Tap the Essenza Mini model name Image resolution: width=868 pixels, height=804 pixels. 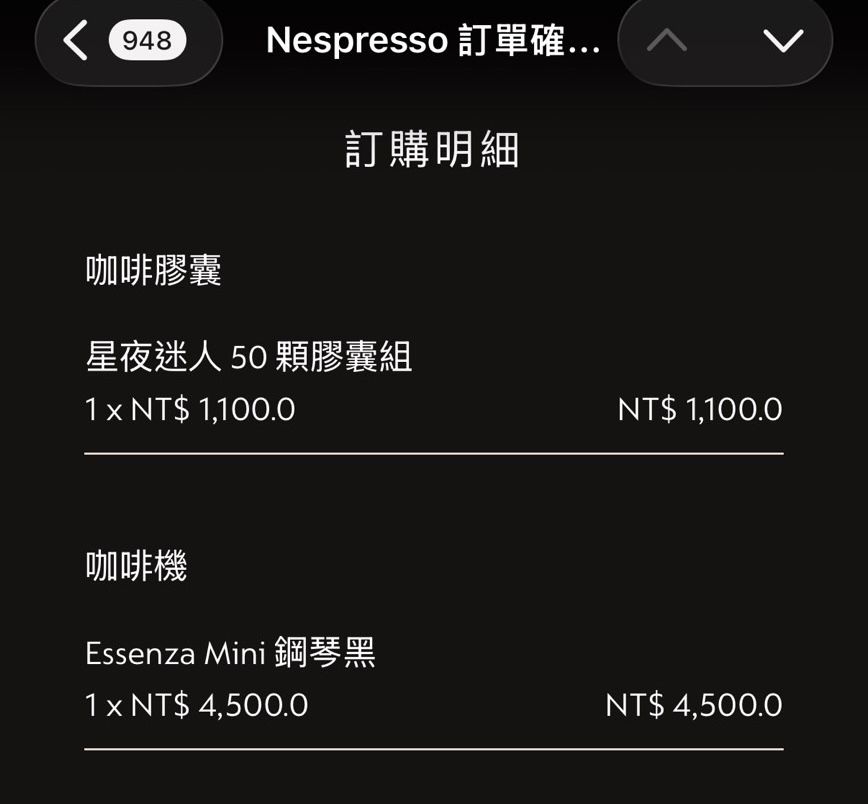[175, 654]
